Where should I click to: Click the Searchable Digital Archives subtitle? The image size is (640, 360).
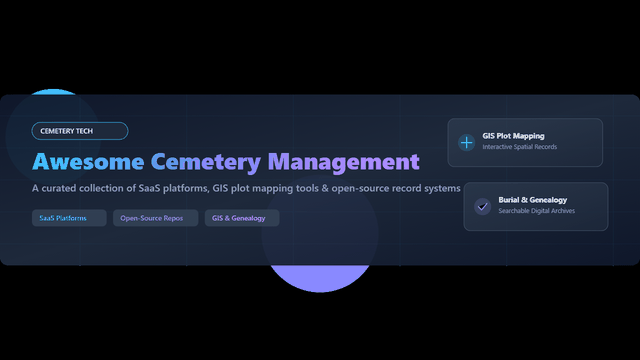(x=537, y=211)
